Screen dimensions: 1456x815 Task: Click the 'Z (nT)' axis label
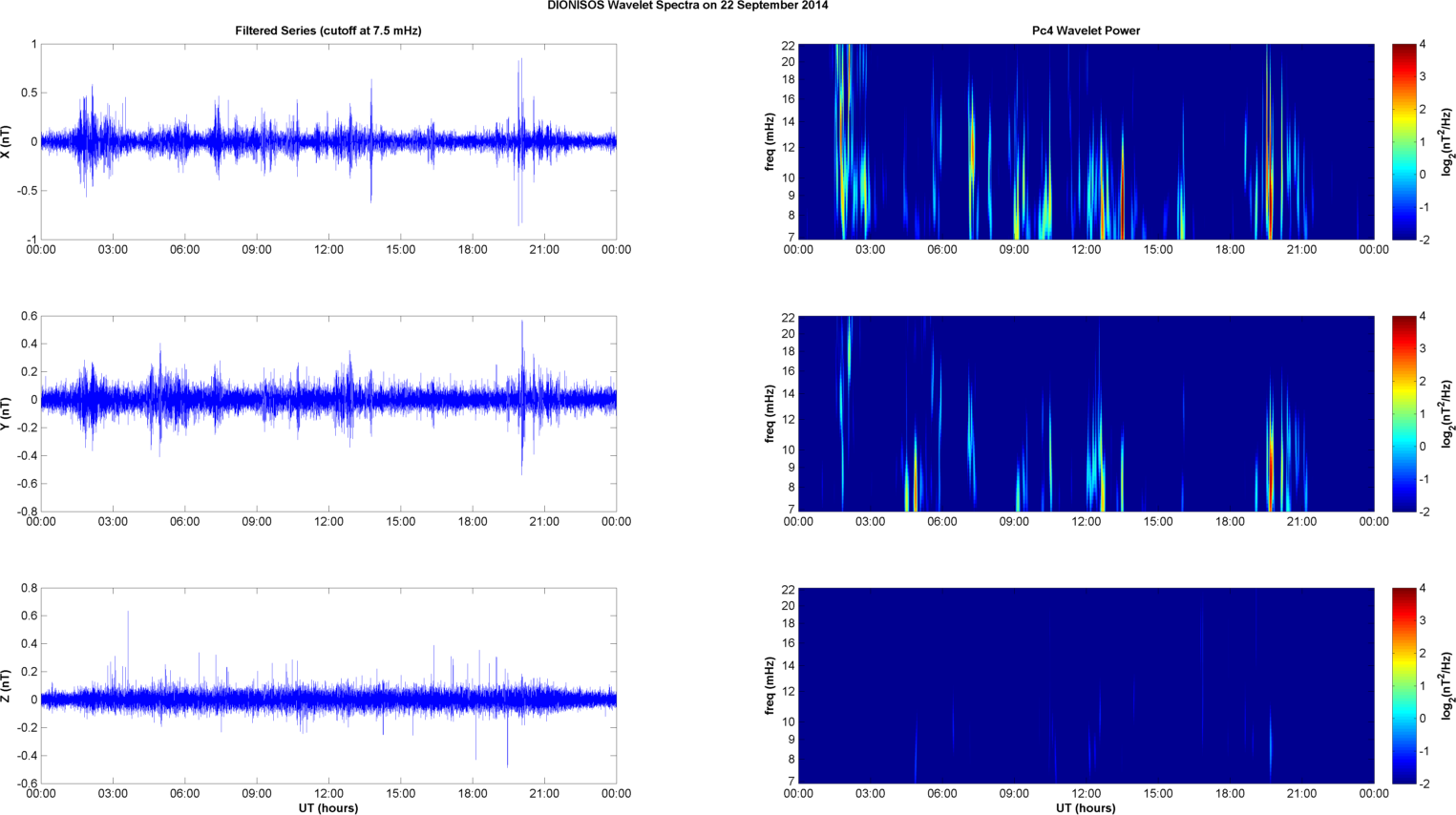point(7,685)
